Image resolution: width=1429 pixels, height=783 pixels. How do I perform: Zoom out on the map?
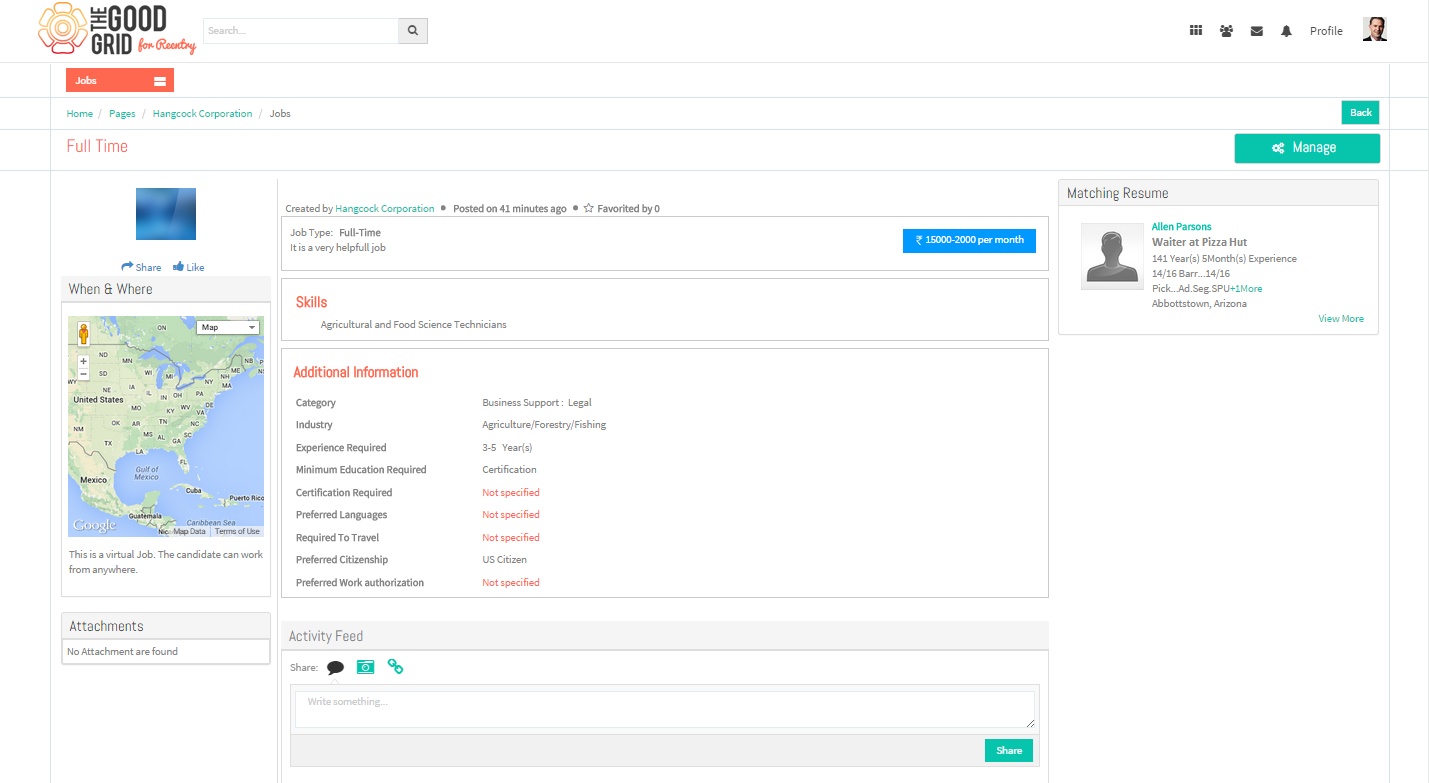(83, 374)
